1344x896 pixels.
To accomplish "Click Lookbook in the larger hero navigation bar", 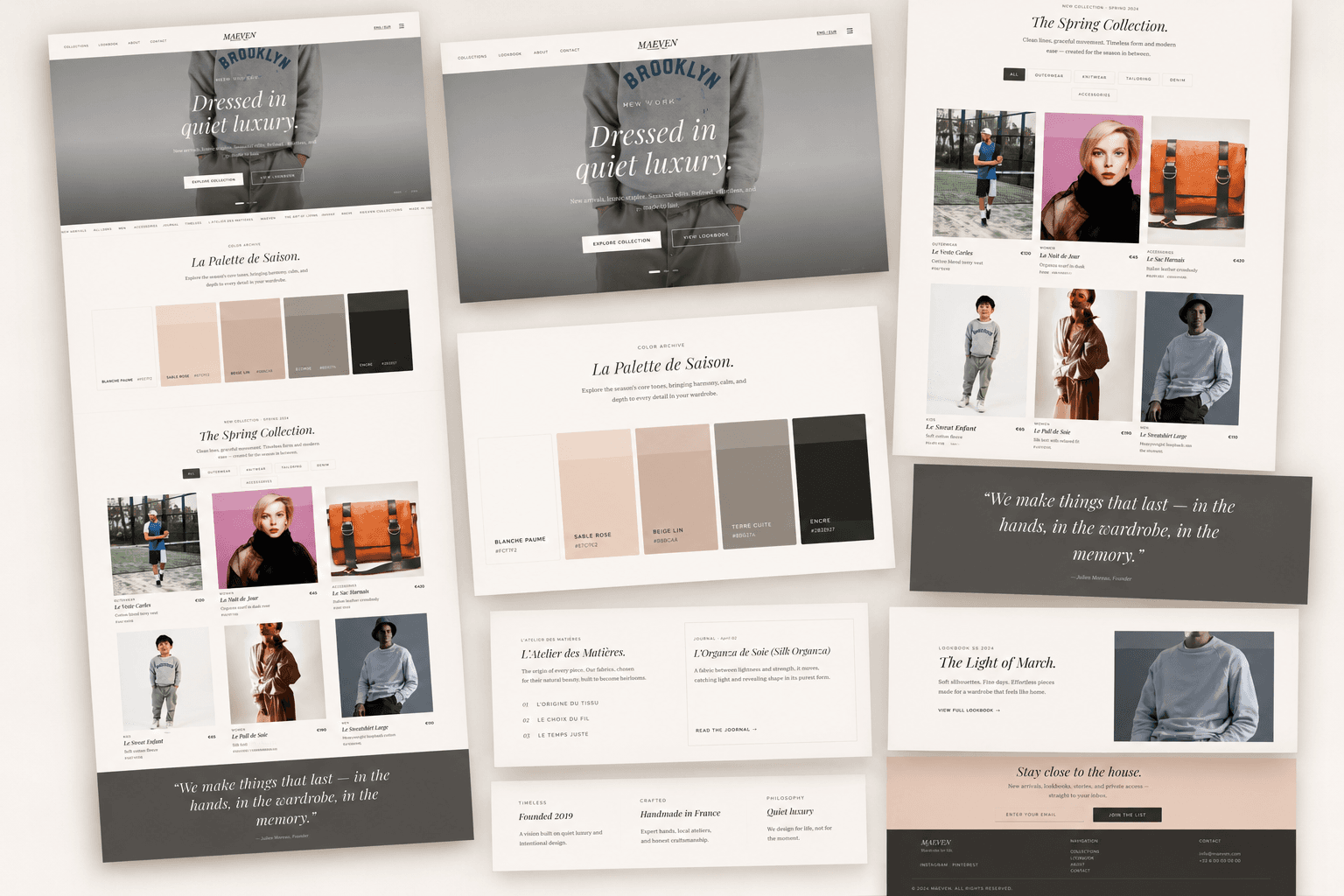I will tap(510, 54).
